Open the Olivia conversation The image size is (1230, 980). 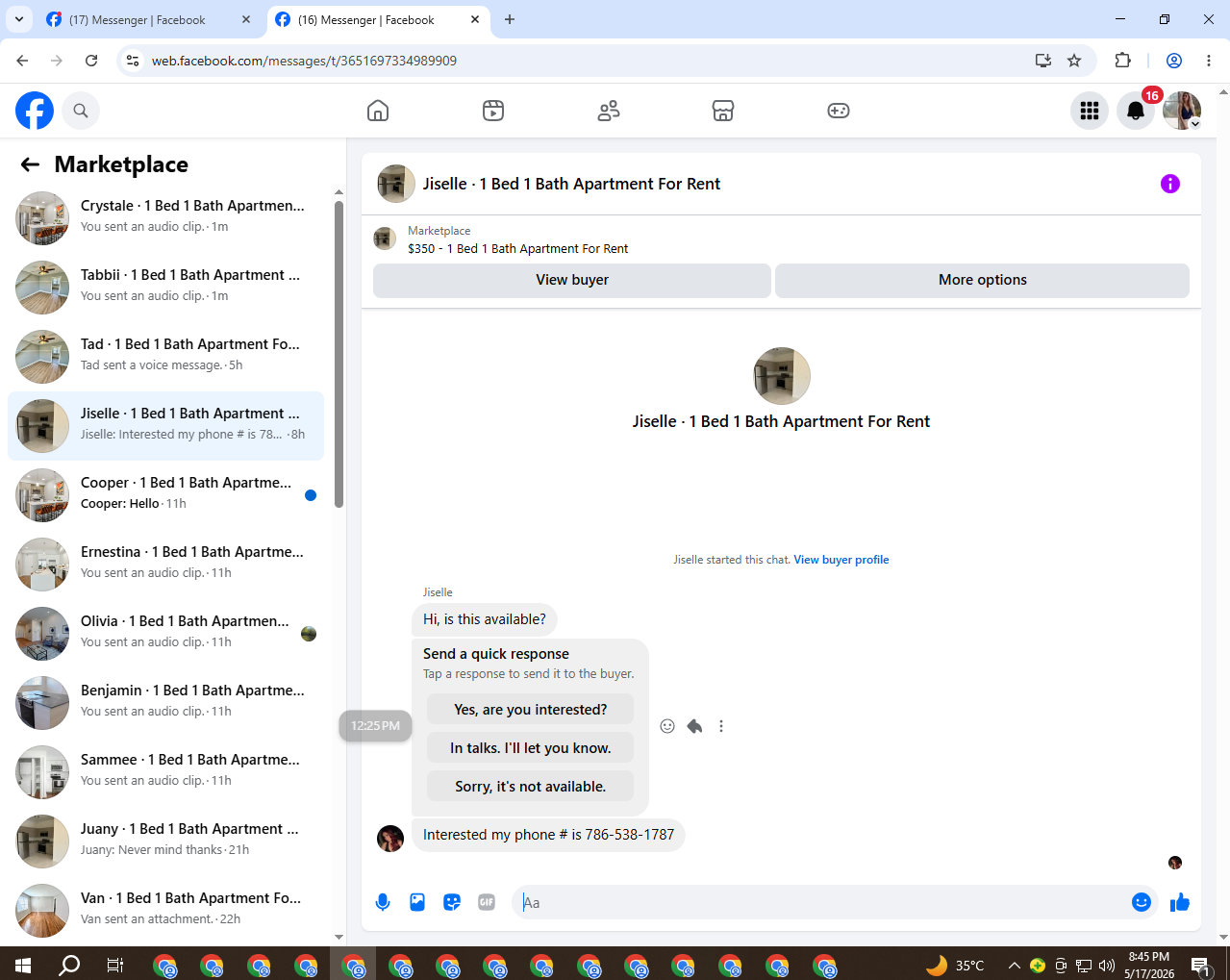(166, 634)
